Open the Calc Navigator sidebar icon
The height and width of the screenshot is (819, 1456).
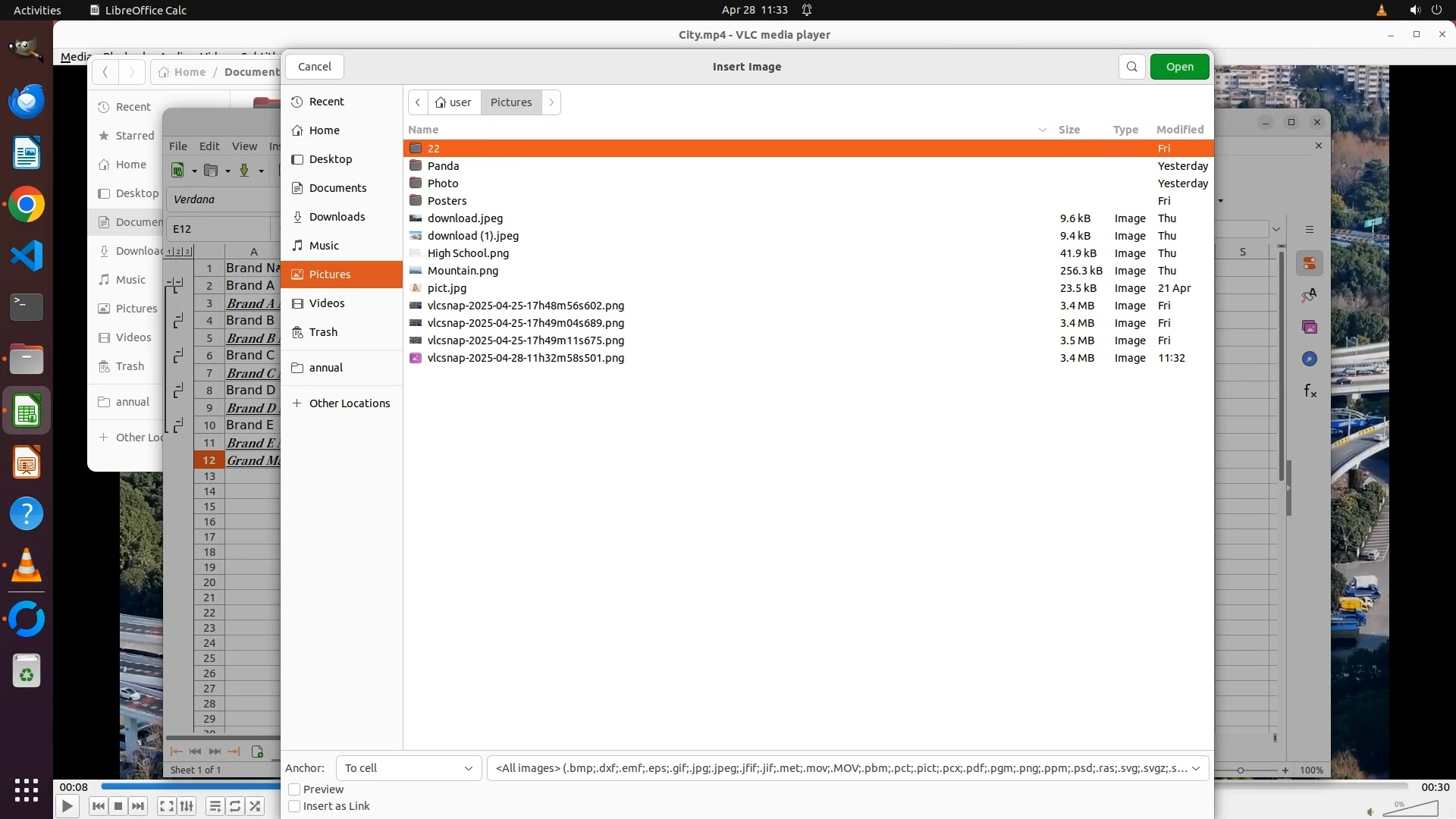1310,359
